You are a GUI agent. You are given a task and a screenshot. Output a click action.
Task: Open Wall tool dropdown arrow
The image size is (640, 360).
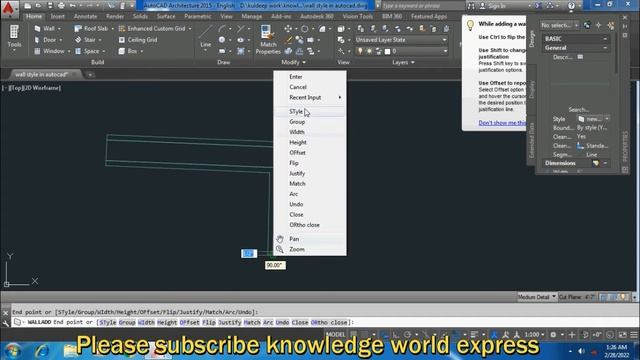coord(59,29)
